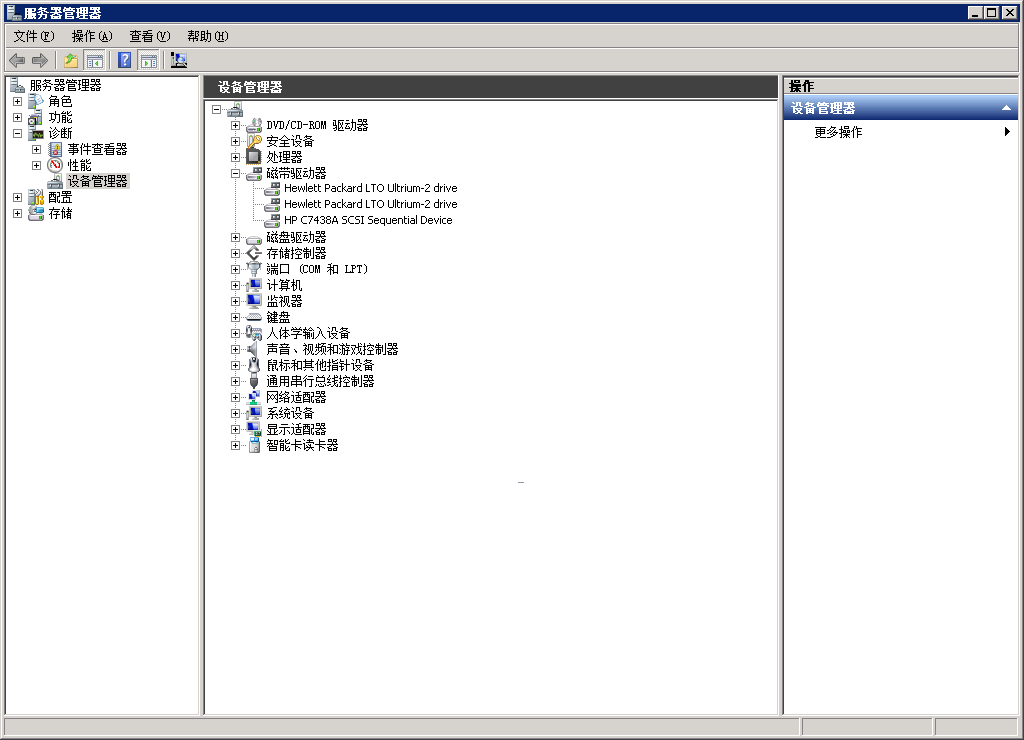Toggle the show/hide console tree icon
The height and width of the screenshot is (740, 1024).
95,61
